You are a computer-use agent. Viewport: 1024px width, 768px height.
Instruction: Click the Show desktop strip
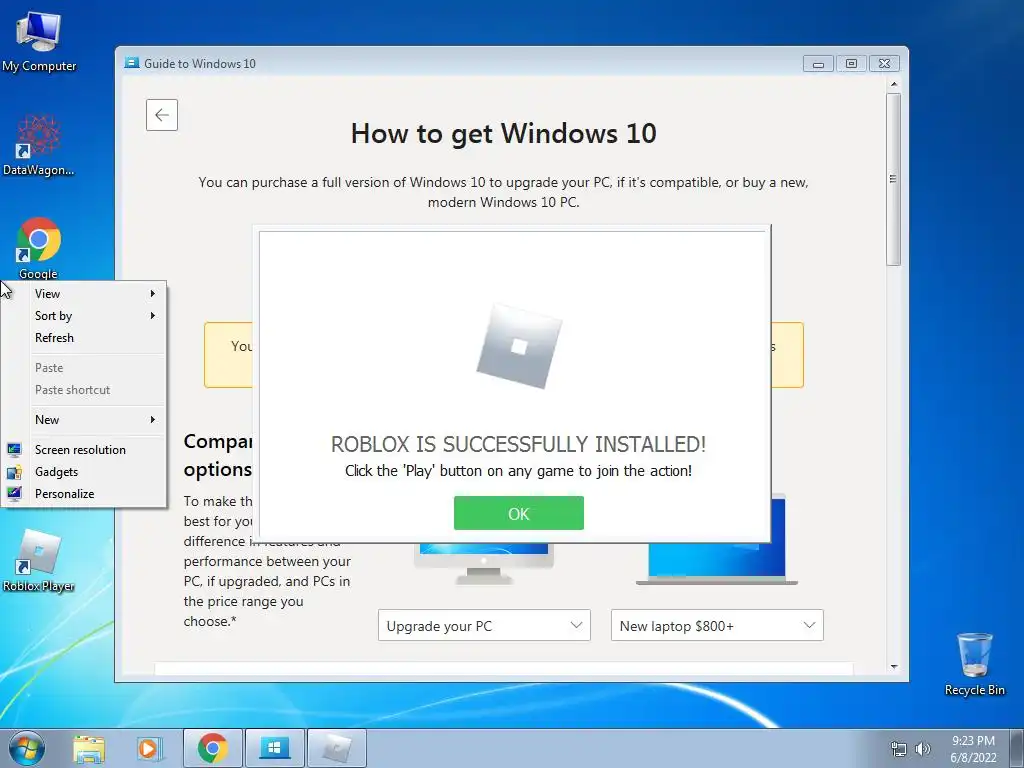click(x=1017, y=748)
